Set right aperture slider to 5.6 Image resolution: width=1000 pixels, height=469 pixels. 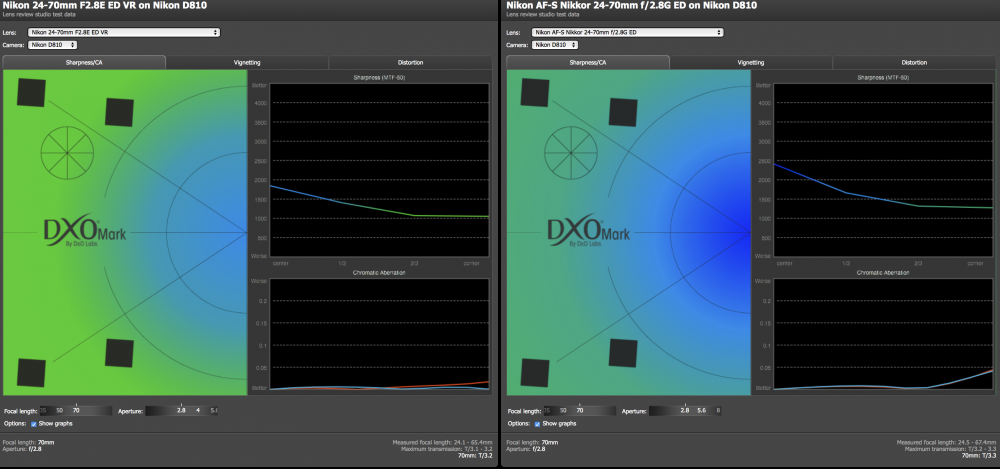click(x=702, y=411)
